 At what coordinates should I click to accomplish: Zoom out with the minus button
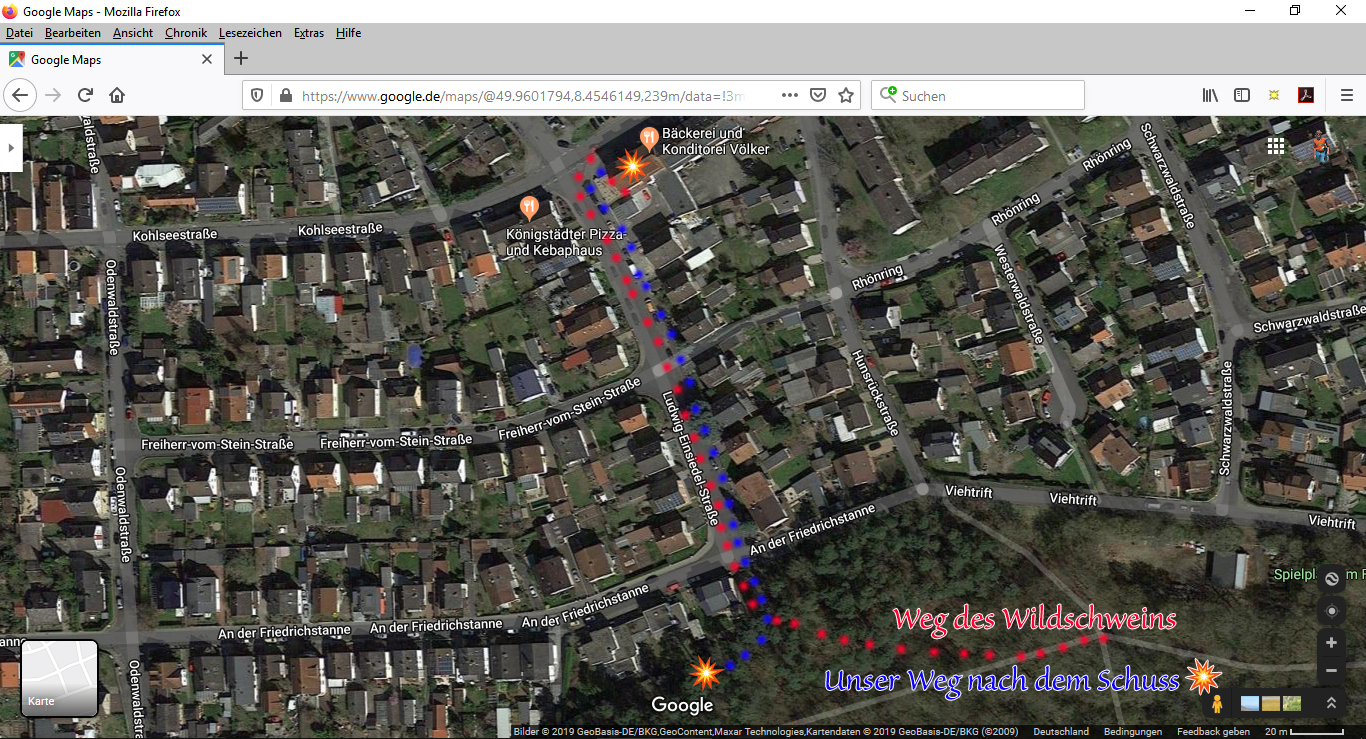[x=1331, y=670]
